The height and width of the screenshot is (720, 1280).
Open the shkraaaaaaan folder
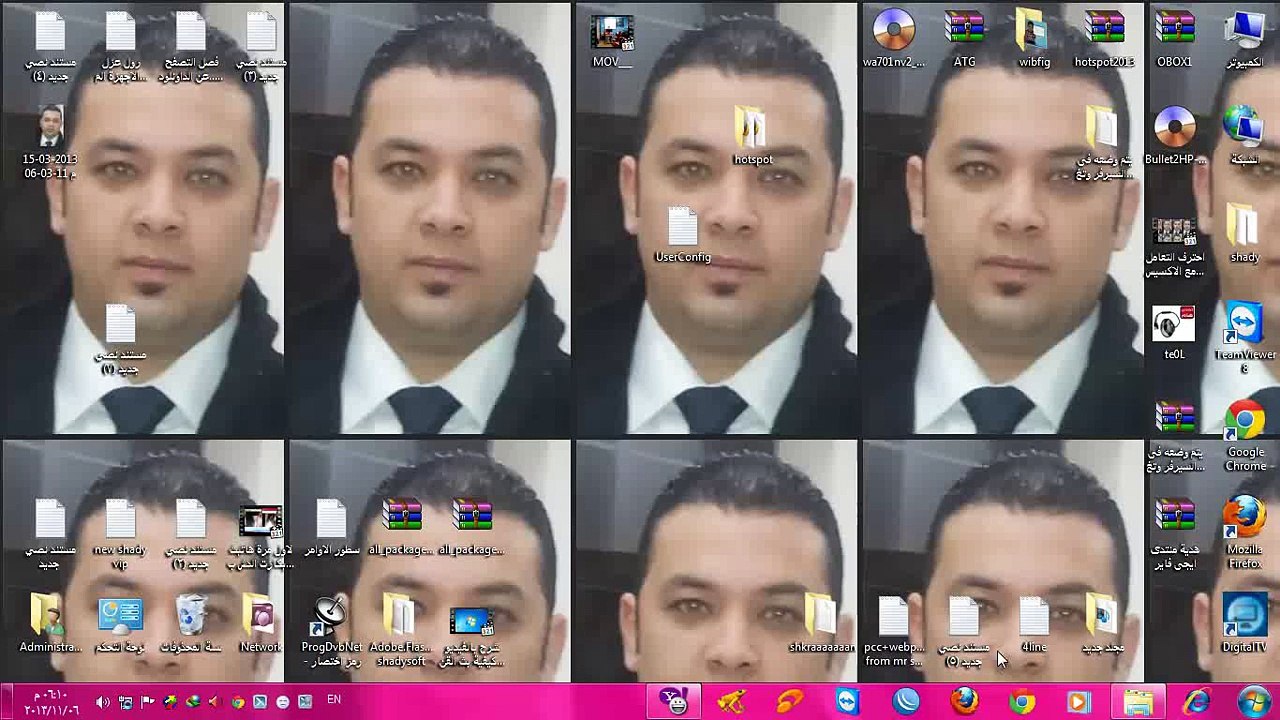[822, 625]
